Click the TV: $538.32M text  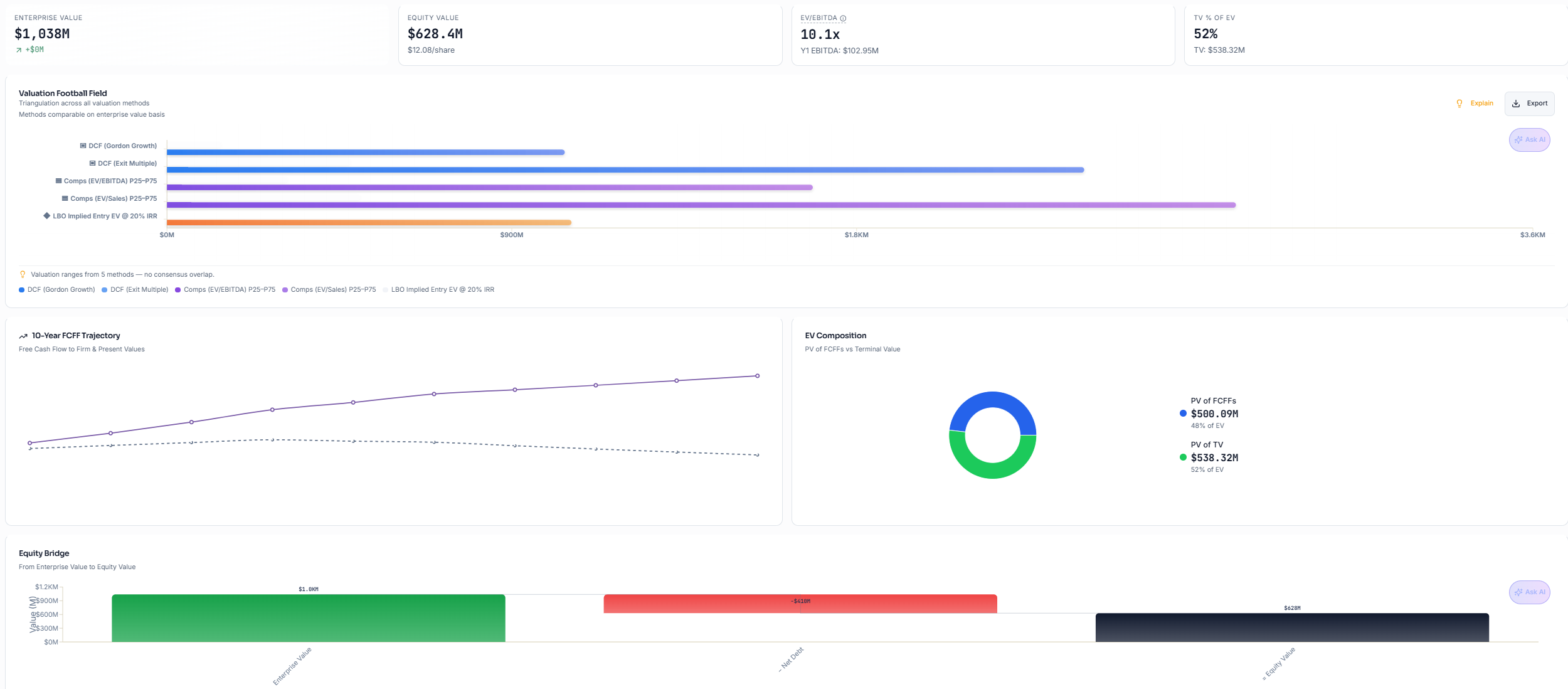[x=1219, y=50]
